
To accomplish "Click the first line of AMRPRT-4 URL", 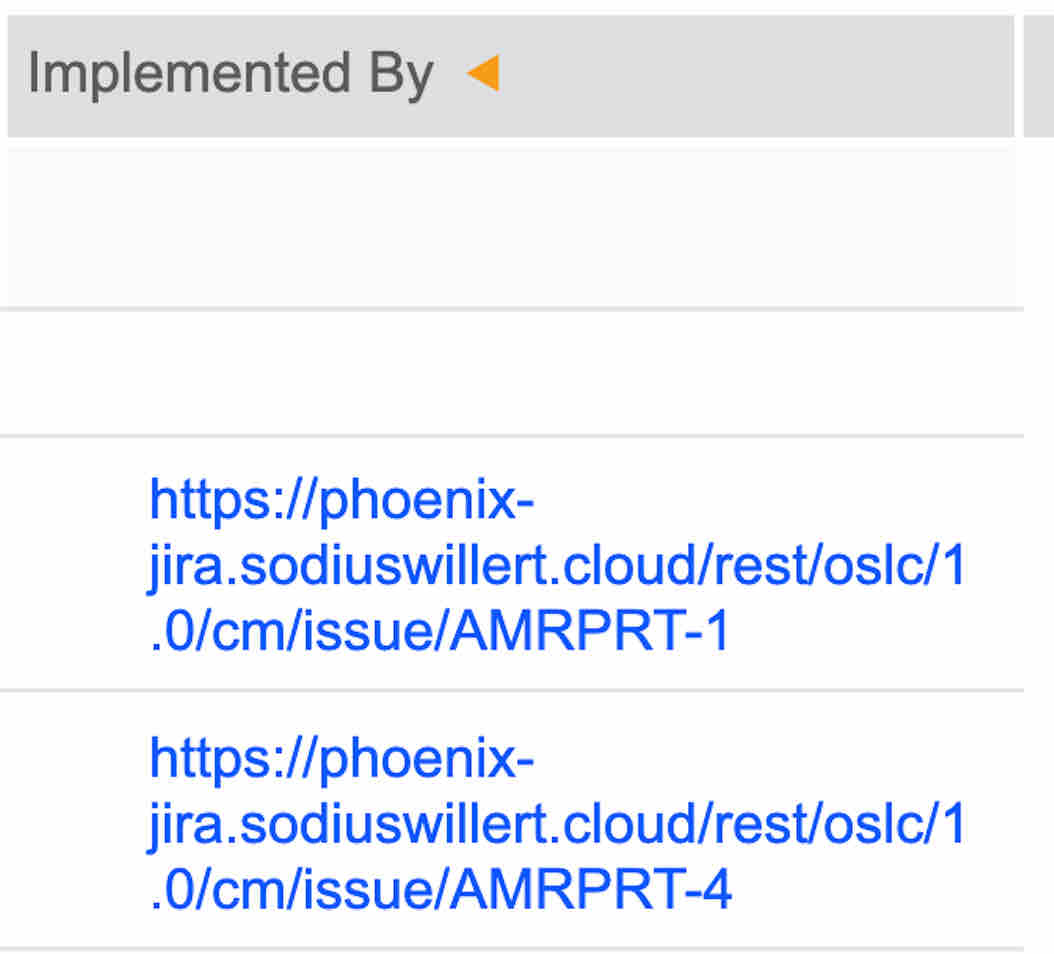I will click(341, 759).
